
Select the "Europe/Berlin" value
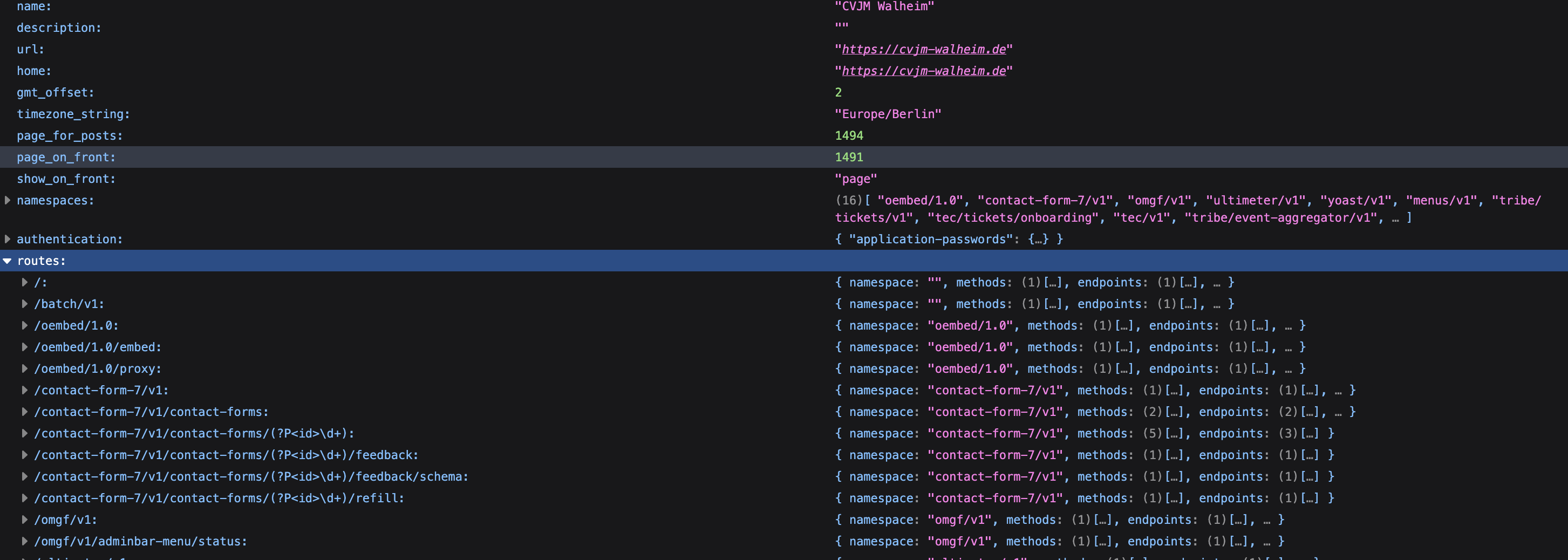tap(888, 114)
